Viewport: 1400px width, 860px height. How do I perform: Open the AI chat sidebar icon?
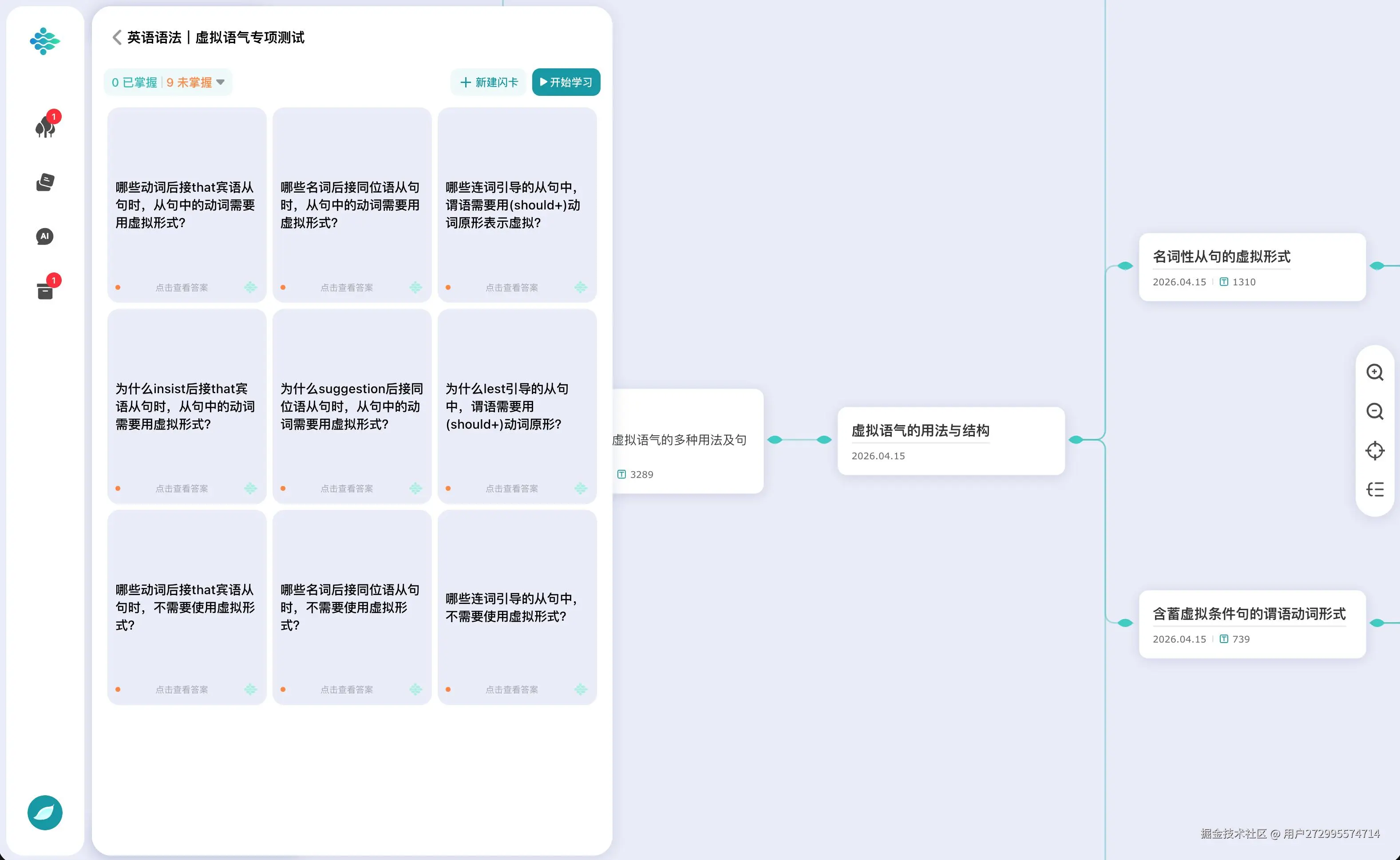45,237
